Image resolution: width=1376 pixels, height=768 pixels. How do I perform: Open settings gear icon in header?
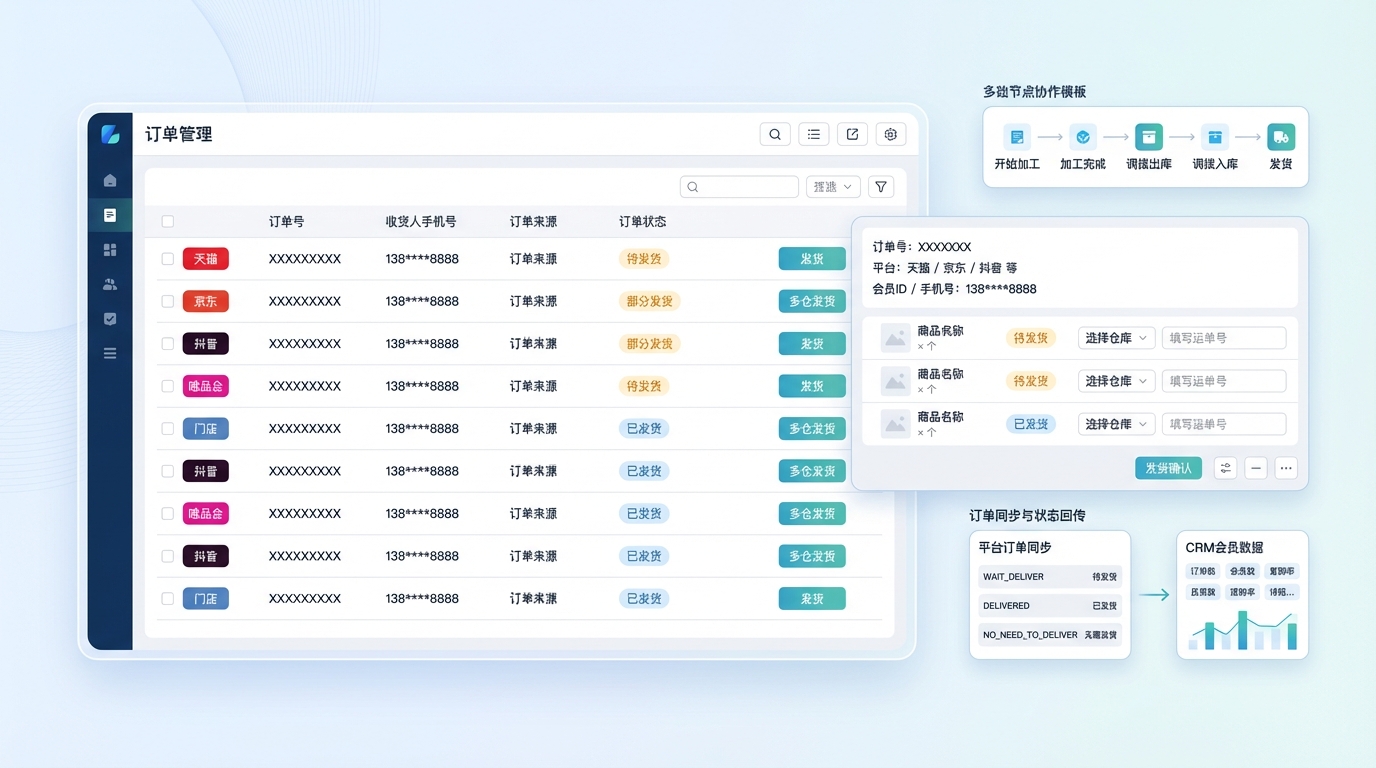[891, 135]
